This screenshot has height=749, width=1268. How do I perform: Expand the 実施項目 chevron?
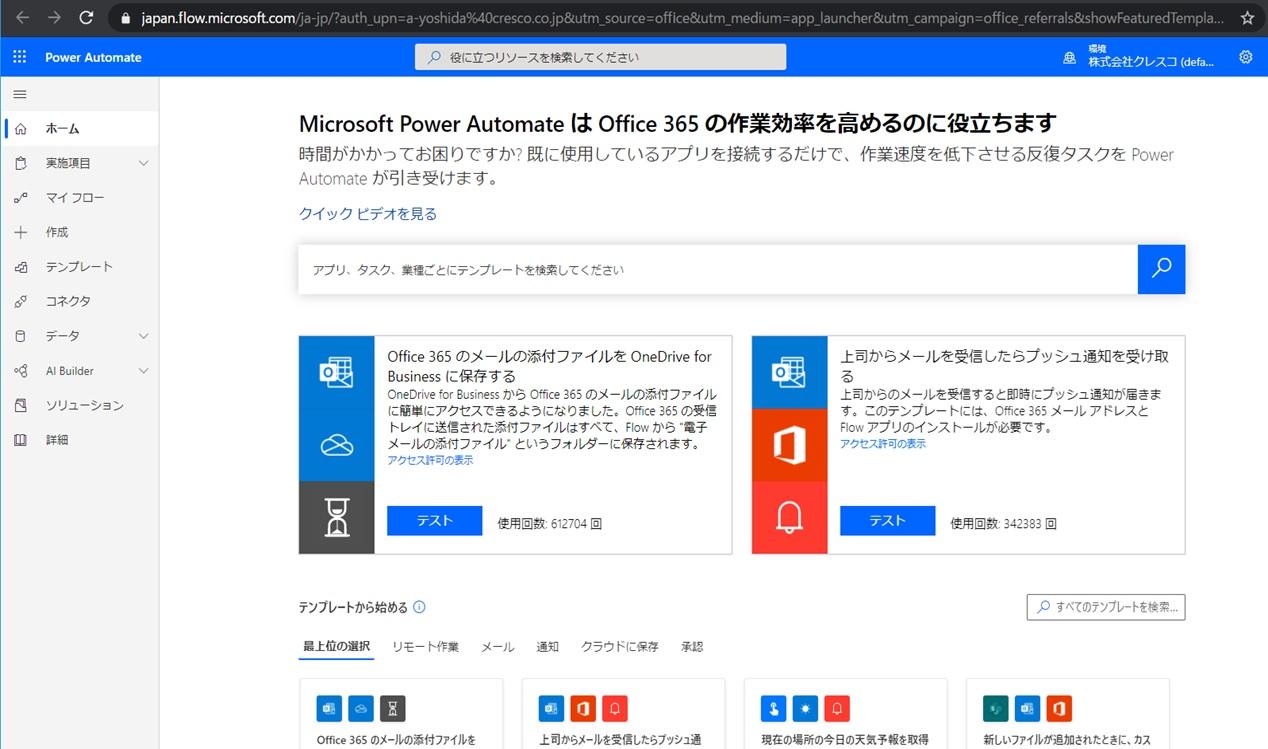point(143,163)
